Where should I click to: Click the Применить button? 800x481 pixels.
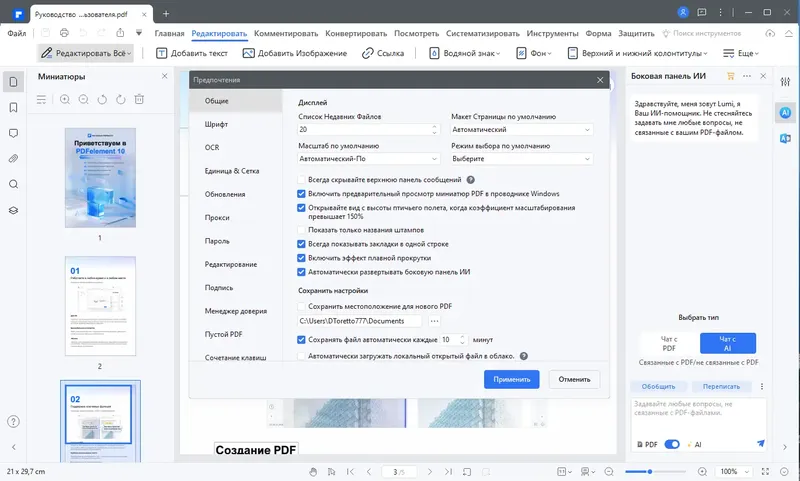[x=512, y=379]
